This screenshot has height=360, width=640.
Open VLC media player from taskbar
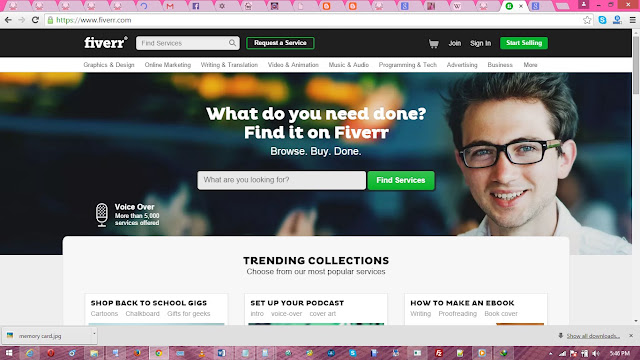click(202, 353)
